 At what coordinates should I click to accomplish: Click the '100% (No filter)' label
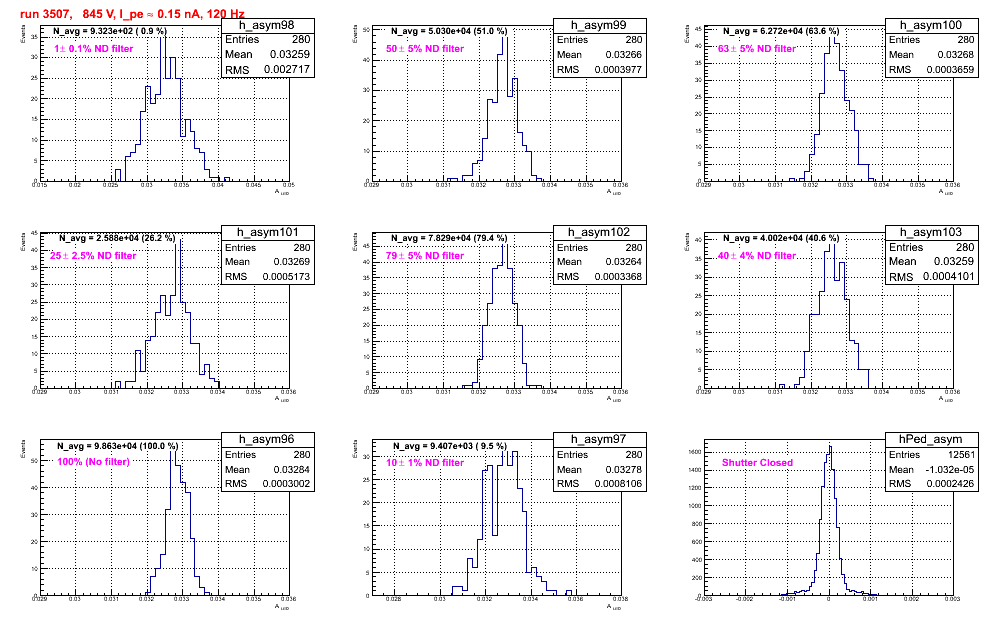[x=93, y=462]
